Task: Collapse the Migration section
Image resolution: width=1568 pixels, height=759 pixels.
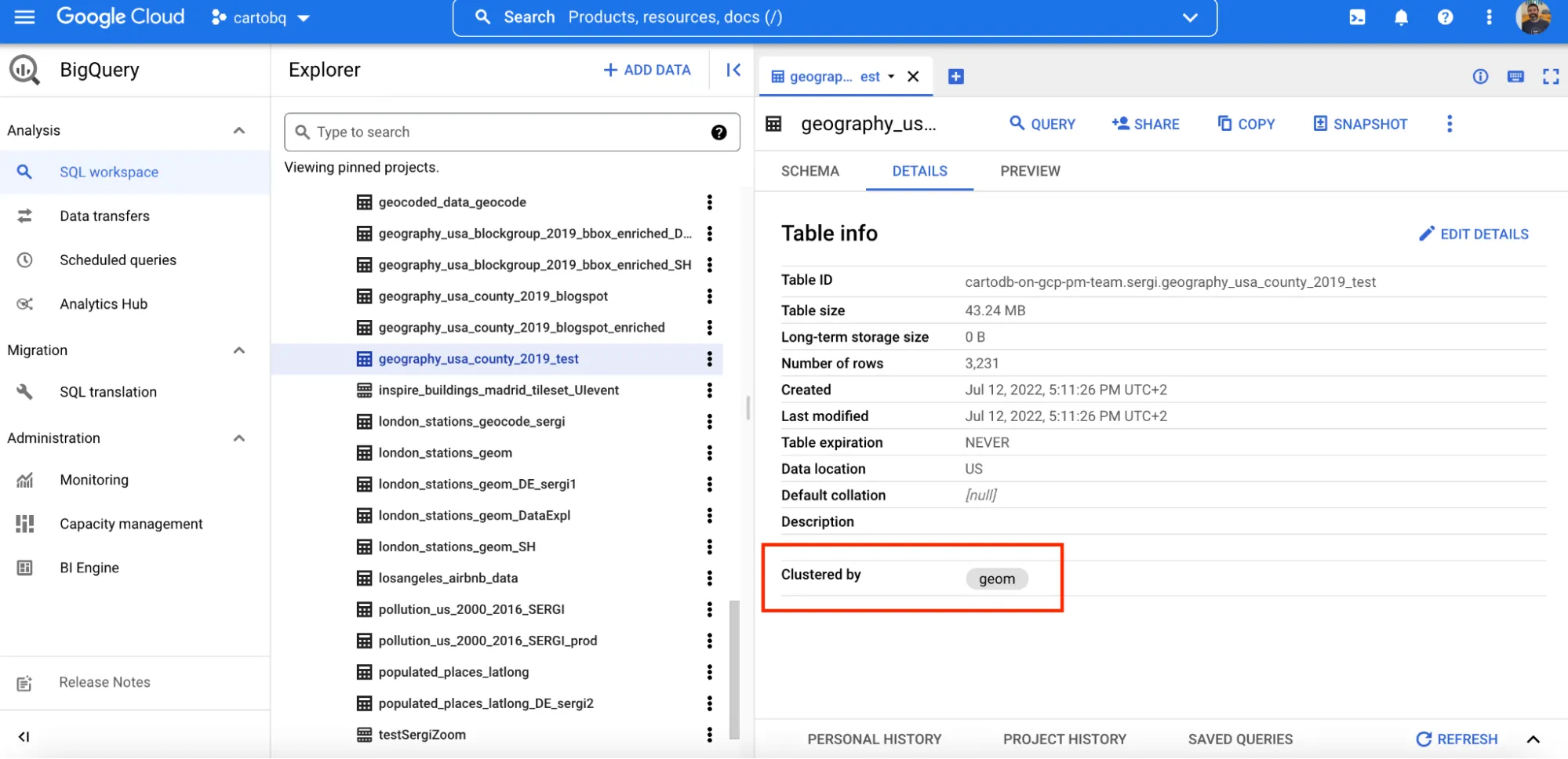Action: (x=239, y=350)
